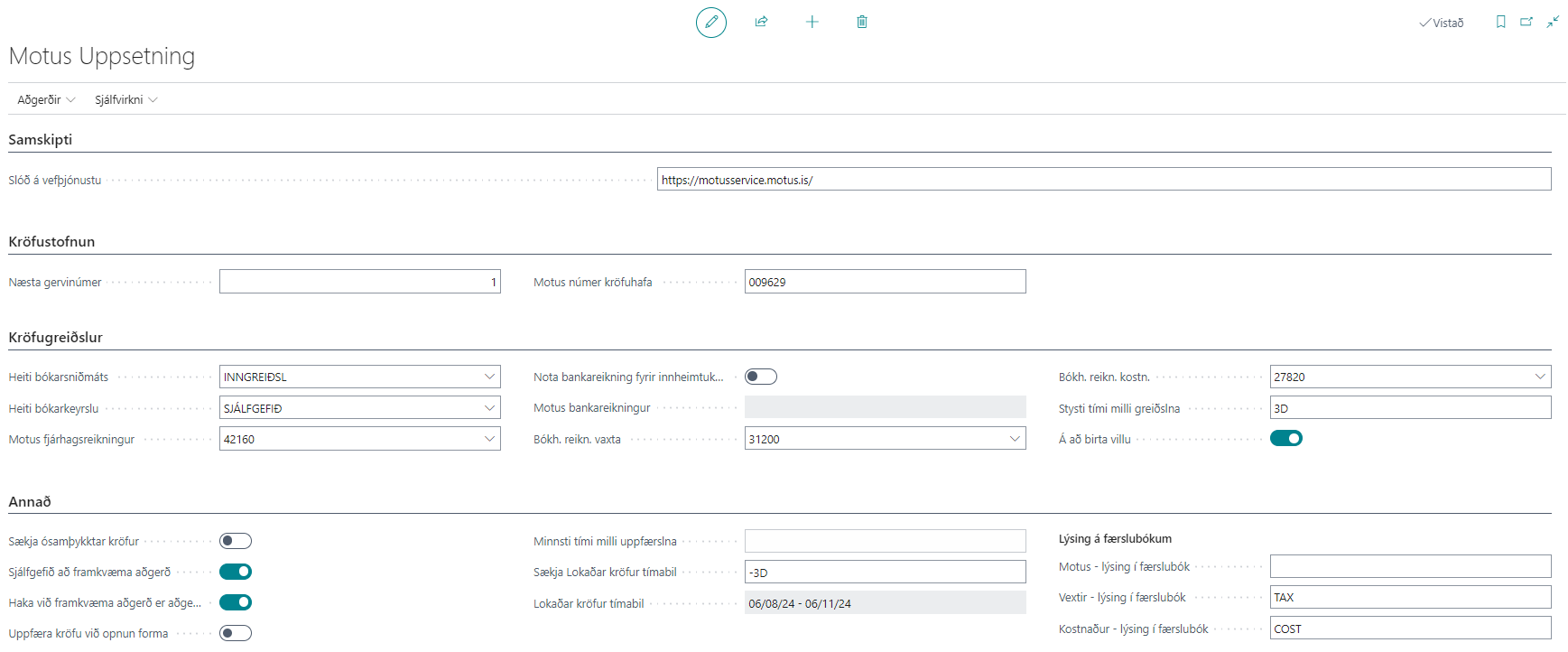The image size is (1568, 652).
Task: Expand the Heiti bókarkeyrslu dropdown arrow
Action: [x=489, y=408]
